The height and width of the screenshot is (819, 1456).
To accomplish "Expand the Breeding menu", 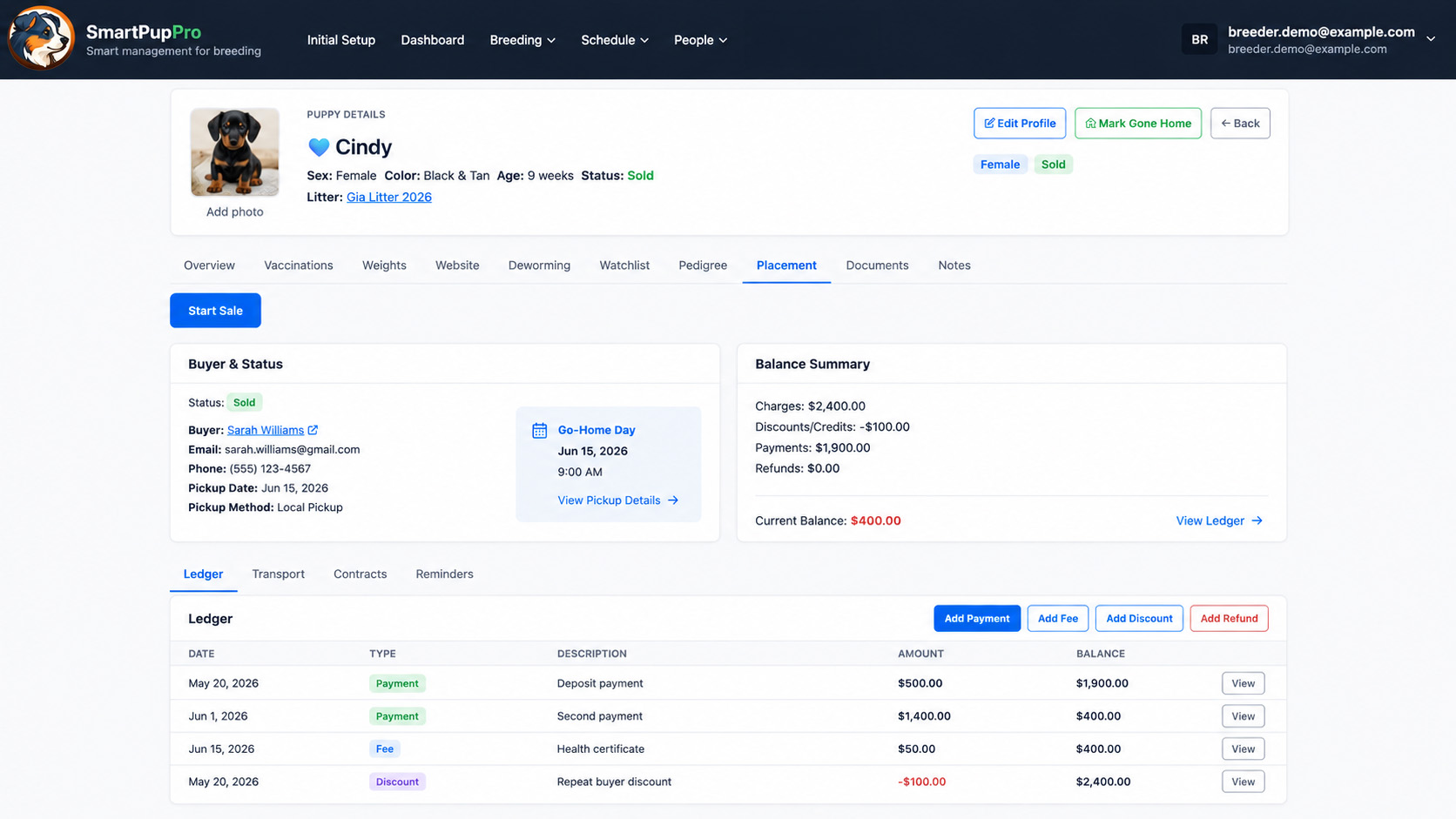I will coord(522,40).
